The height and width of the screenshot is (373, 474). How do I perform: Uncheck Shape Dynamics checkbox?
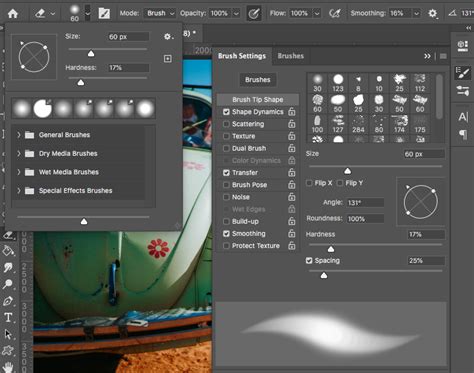(226, 112)
